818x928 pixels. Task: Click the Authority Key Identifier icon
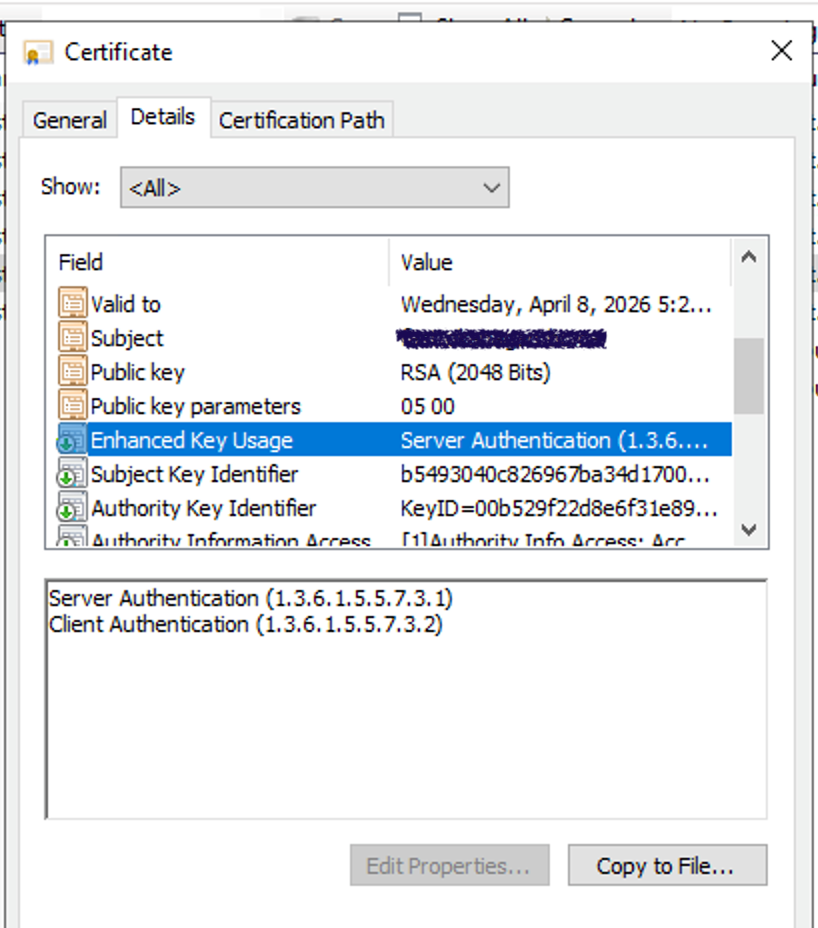pyautogui.click(x=72, y=508)
